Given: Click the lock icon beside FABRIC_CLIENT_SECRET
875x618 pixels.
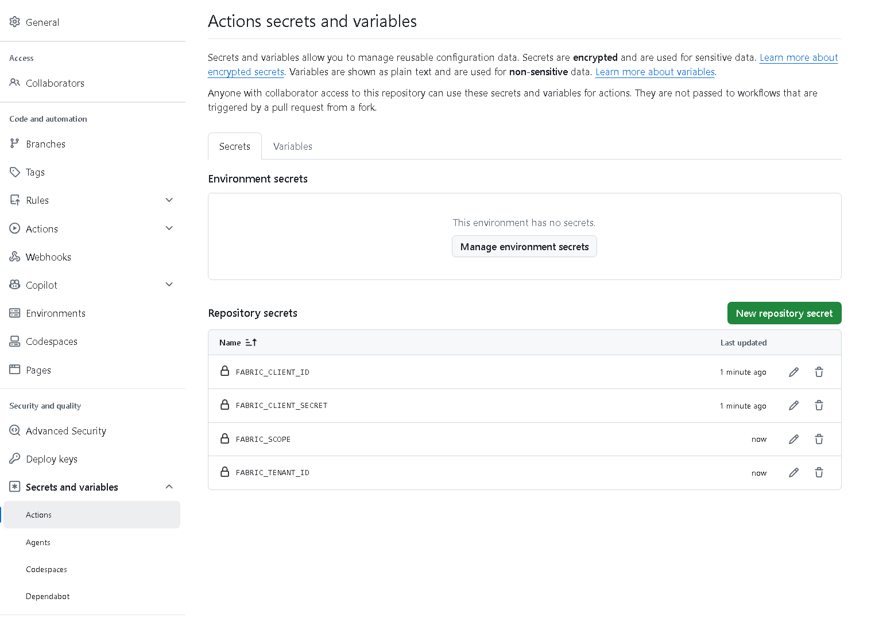Looking at the screenshot, I should click(224, 405).
